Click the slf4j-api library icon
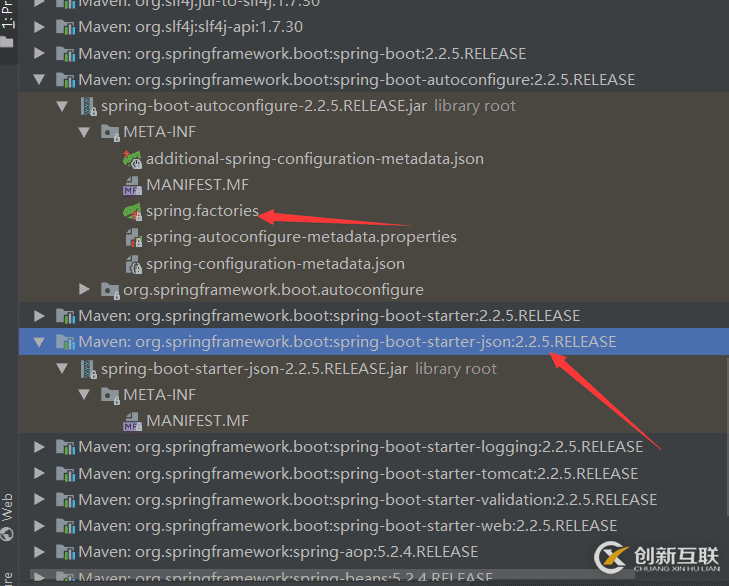 click(66, 27)
